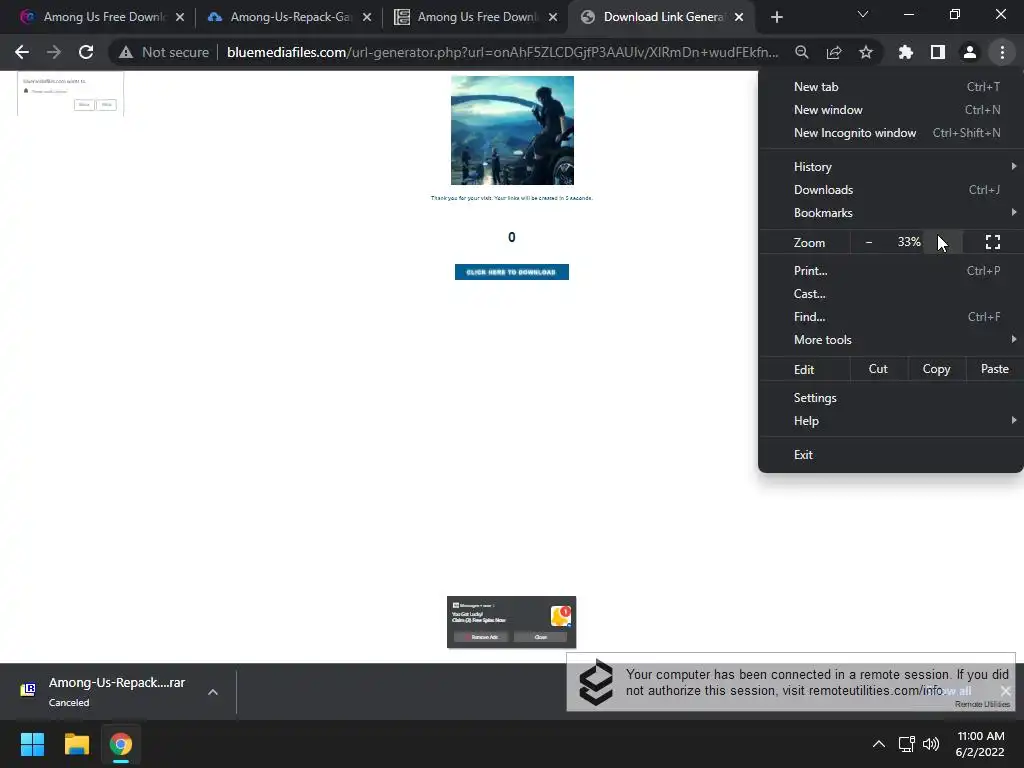Click Paste in the Edit row

[x=994, y=369]
